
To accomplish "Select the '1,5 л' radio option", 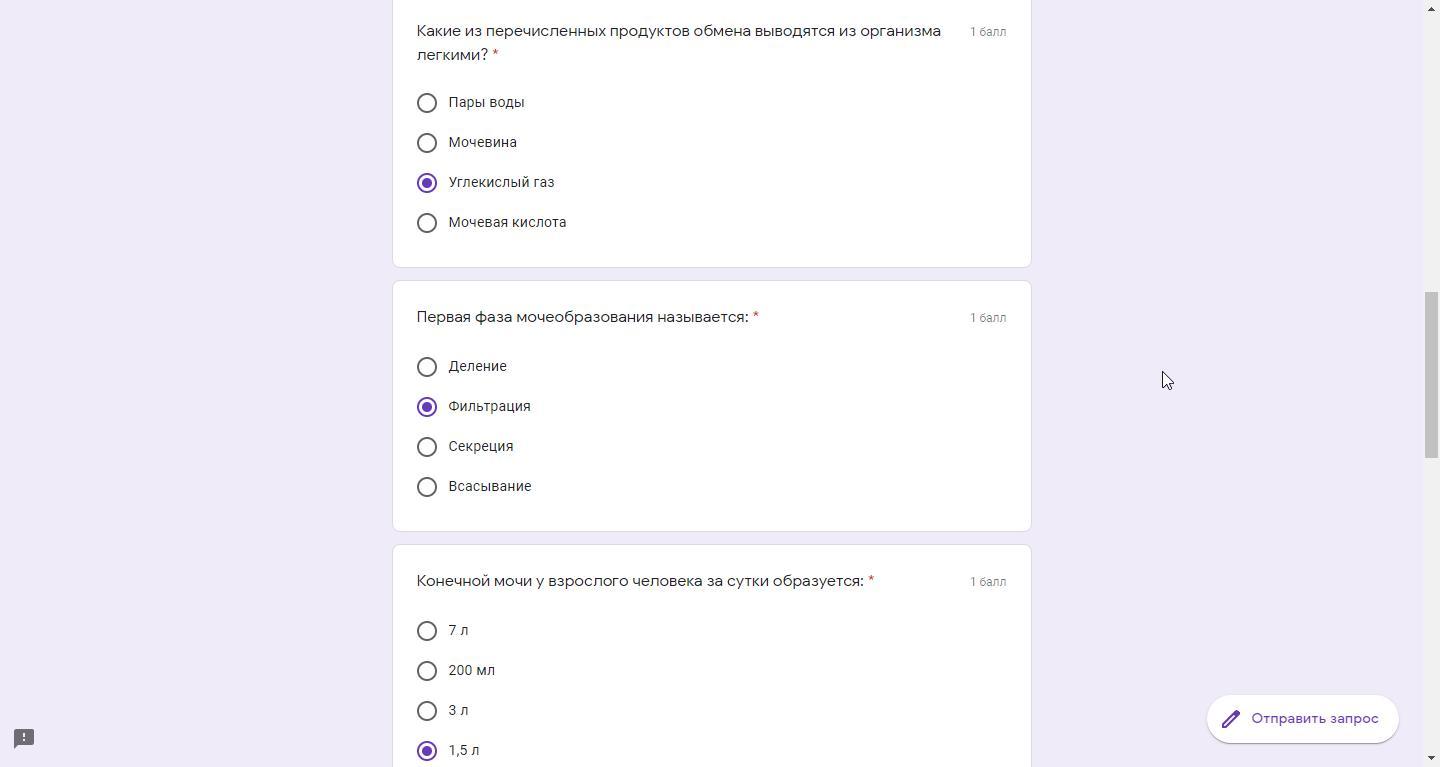I will (x=427, y=751).
